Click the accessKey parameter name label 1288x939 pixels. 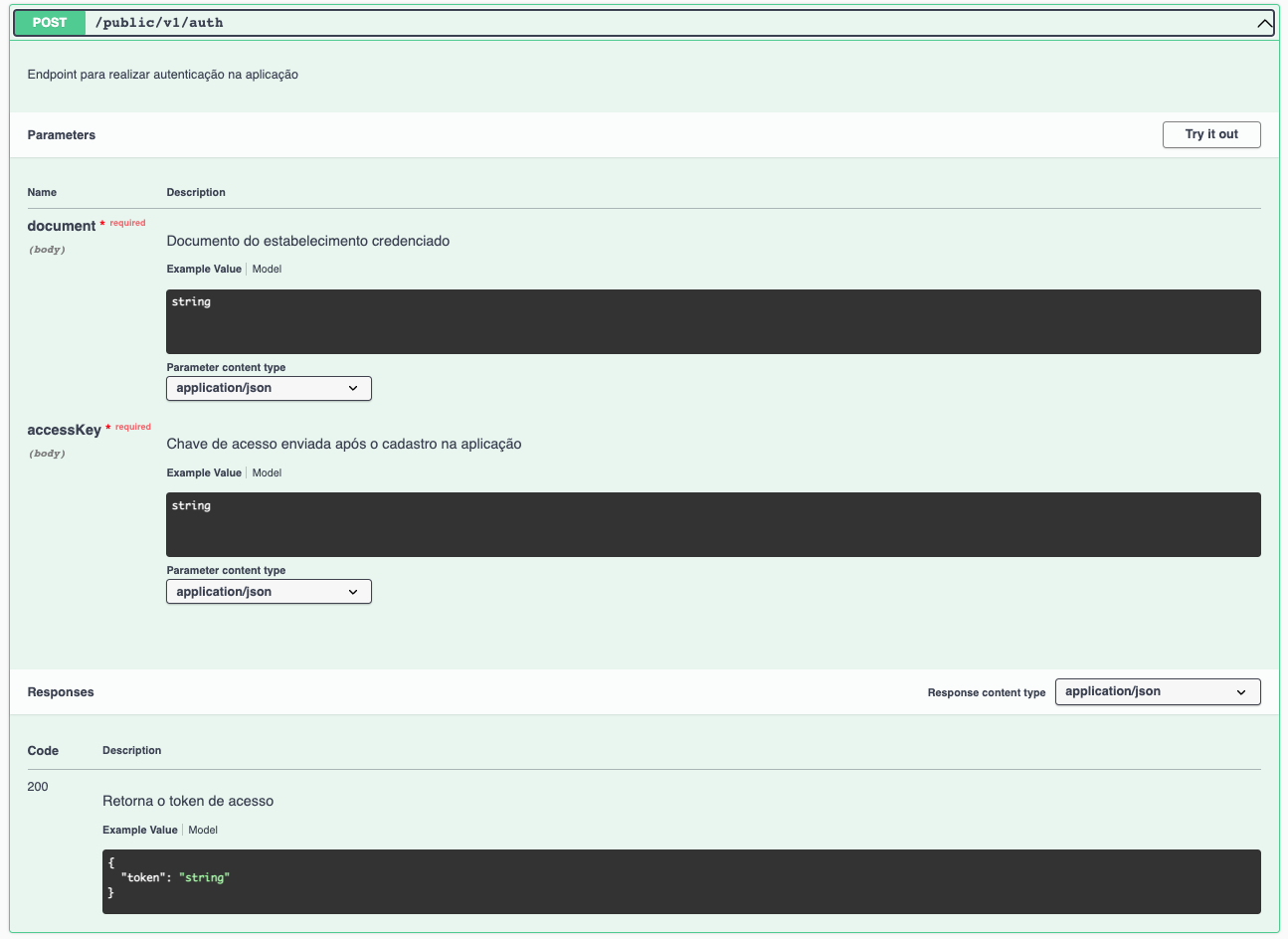[65, 430]
